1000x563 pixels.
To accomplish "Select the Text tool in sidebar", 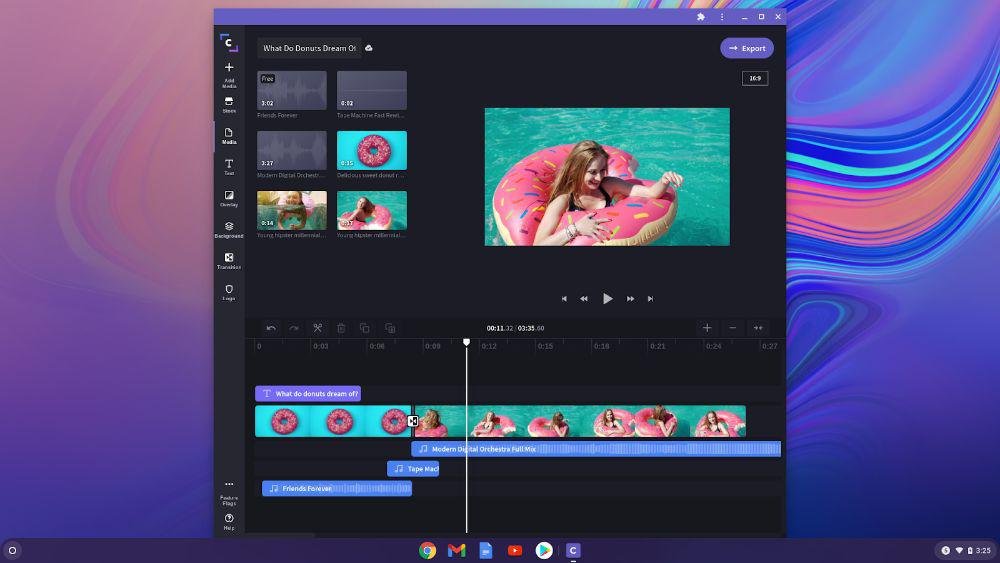I will tap(229, 166).
